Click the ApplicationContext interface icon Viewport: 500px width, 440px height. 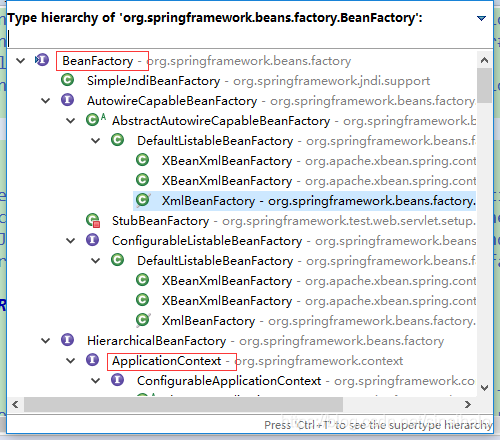[x=92, y=360]
